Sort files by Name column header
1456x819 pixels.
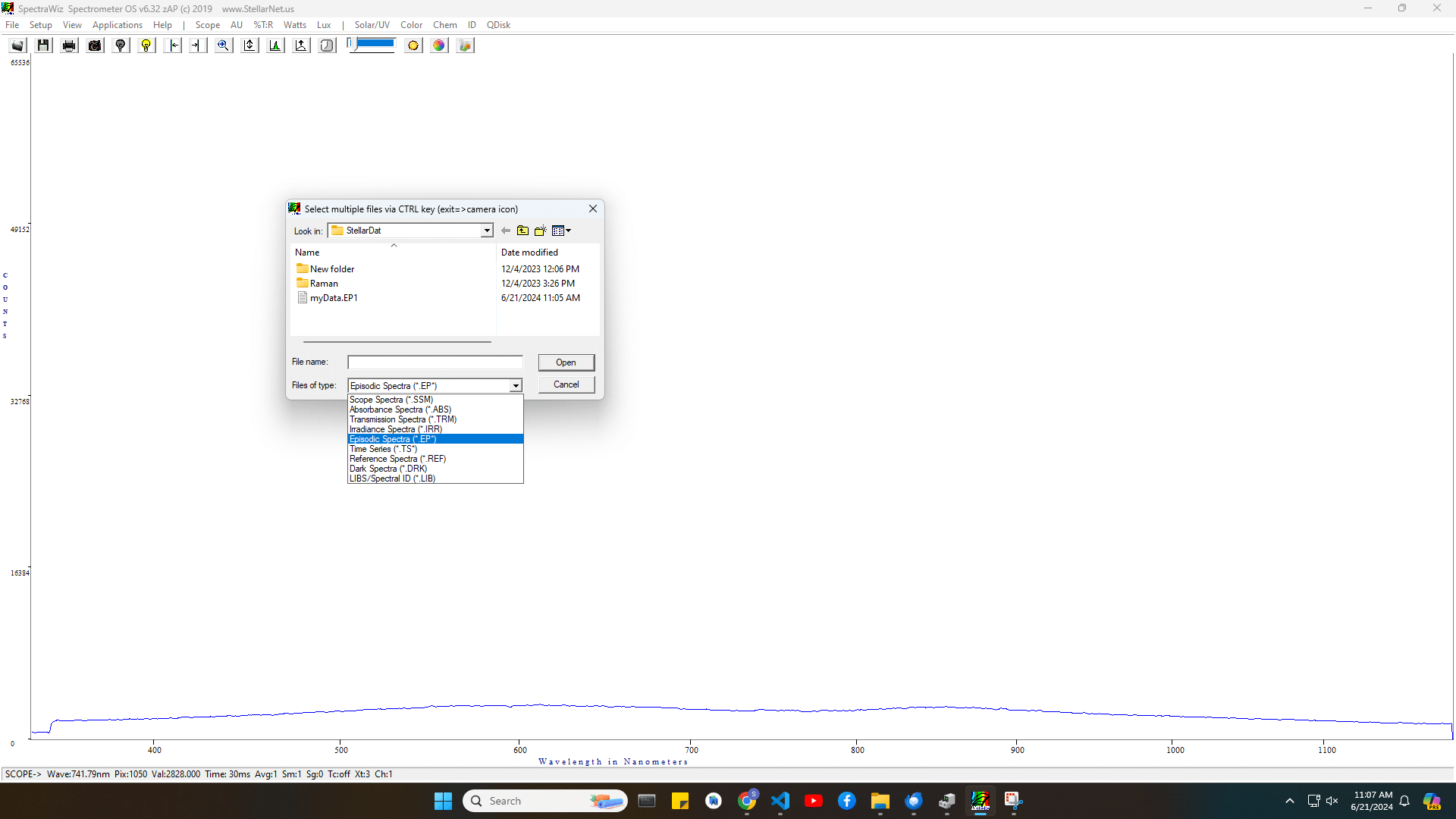point(307,253)
